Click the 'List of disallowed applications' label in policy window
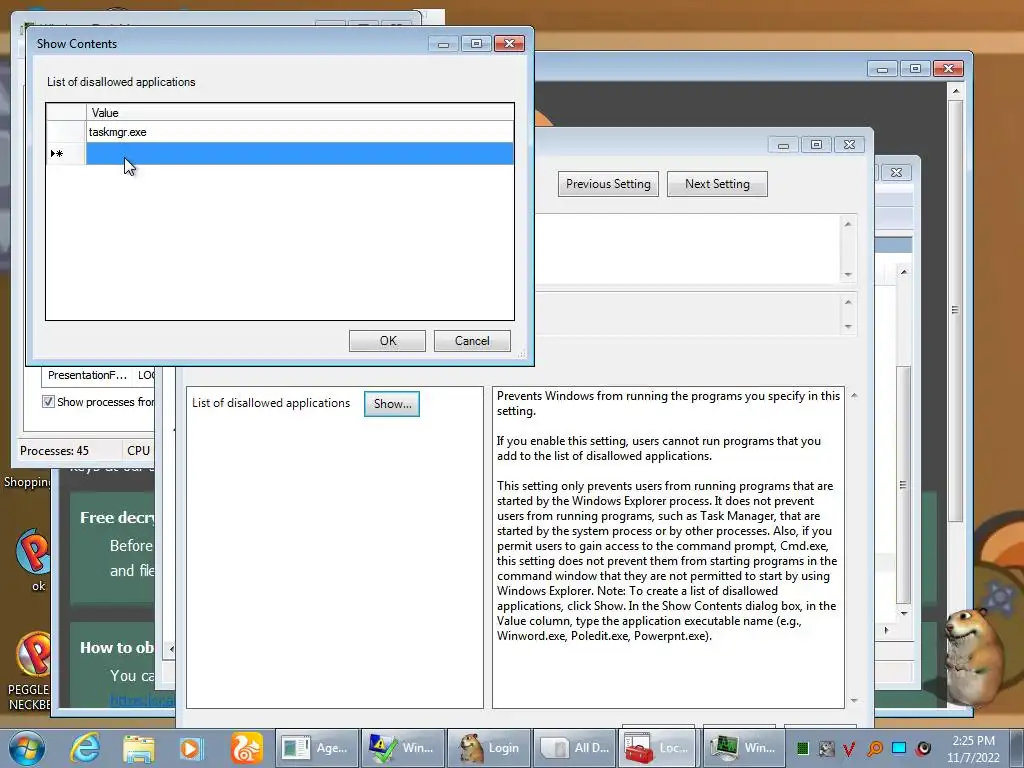 271,403
